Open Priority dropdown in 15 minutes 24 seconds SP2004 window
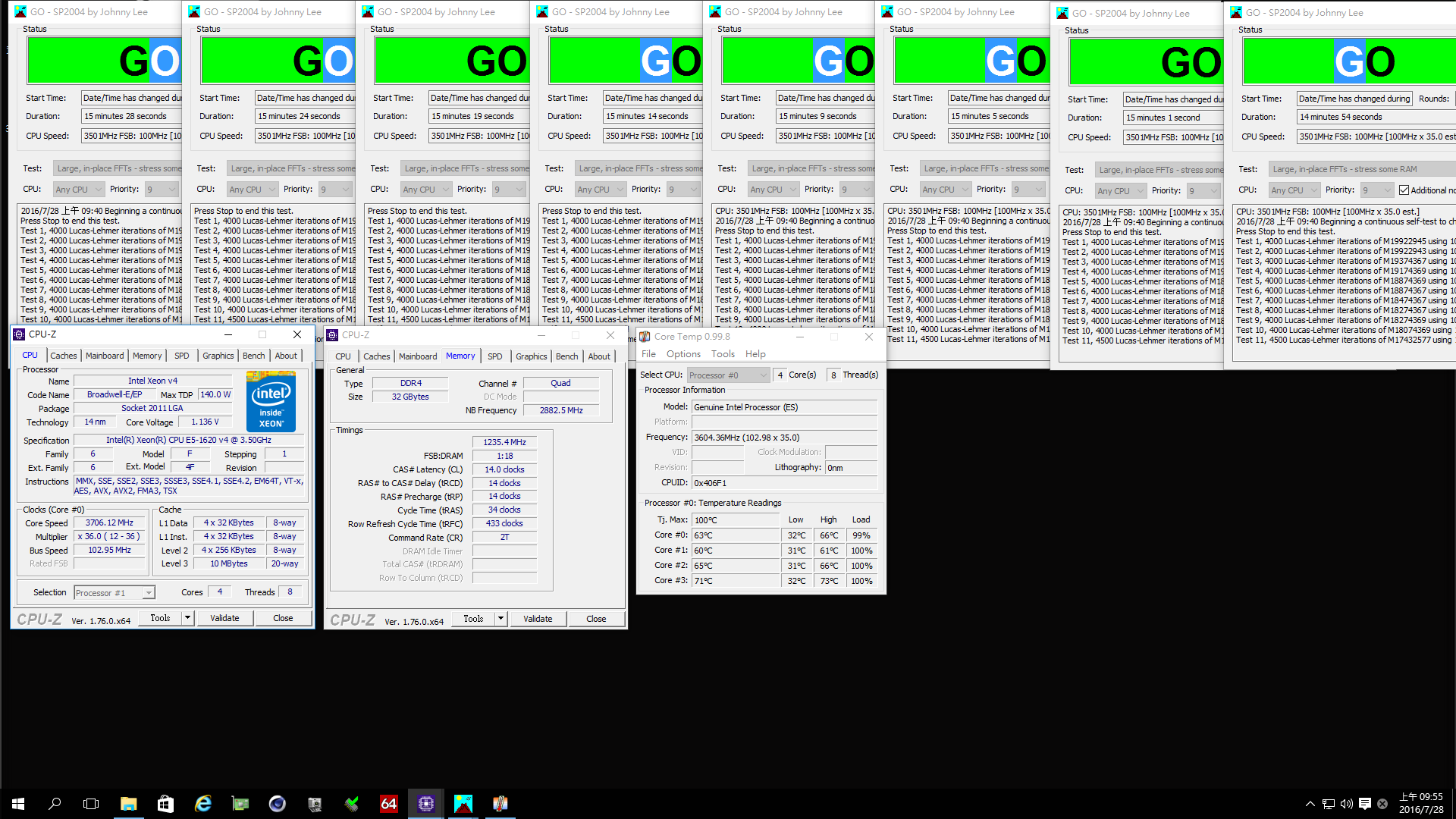 (335, 190)
